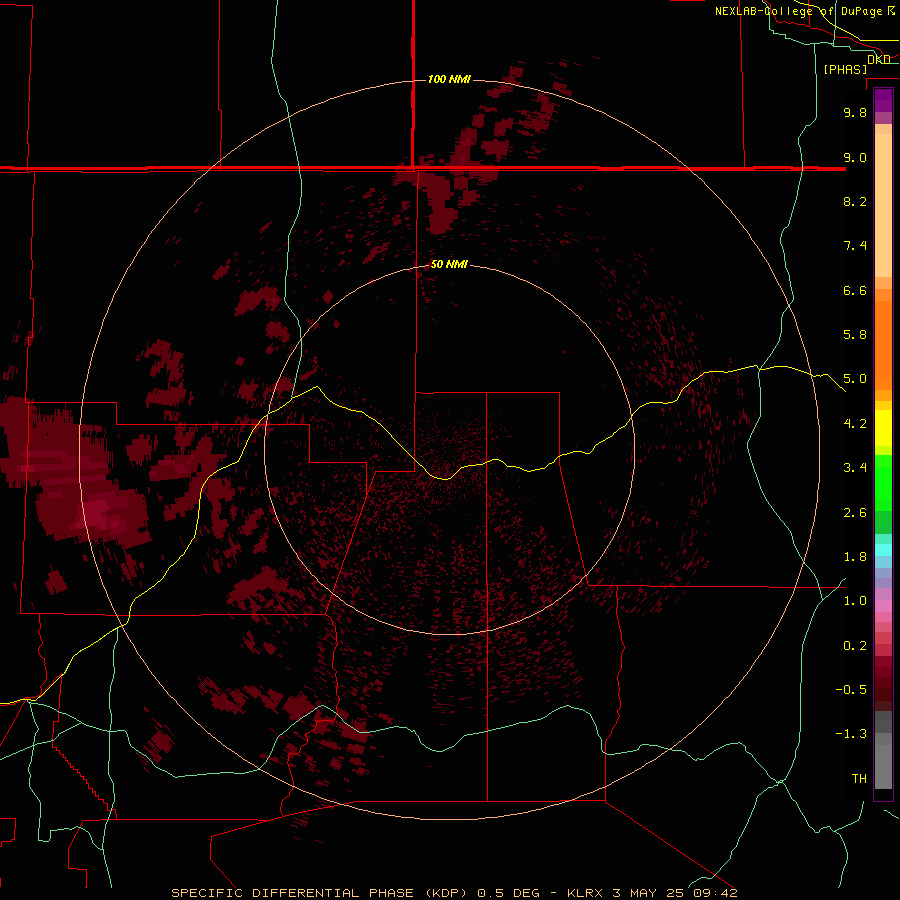Click the 0.2 scale value
This screenshot has height=900, width=900.
[855, 646]
